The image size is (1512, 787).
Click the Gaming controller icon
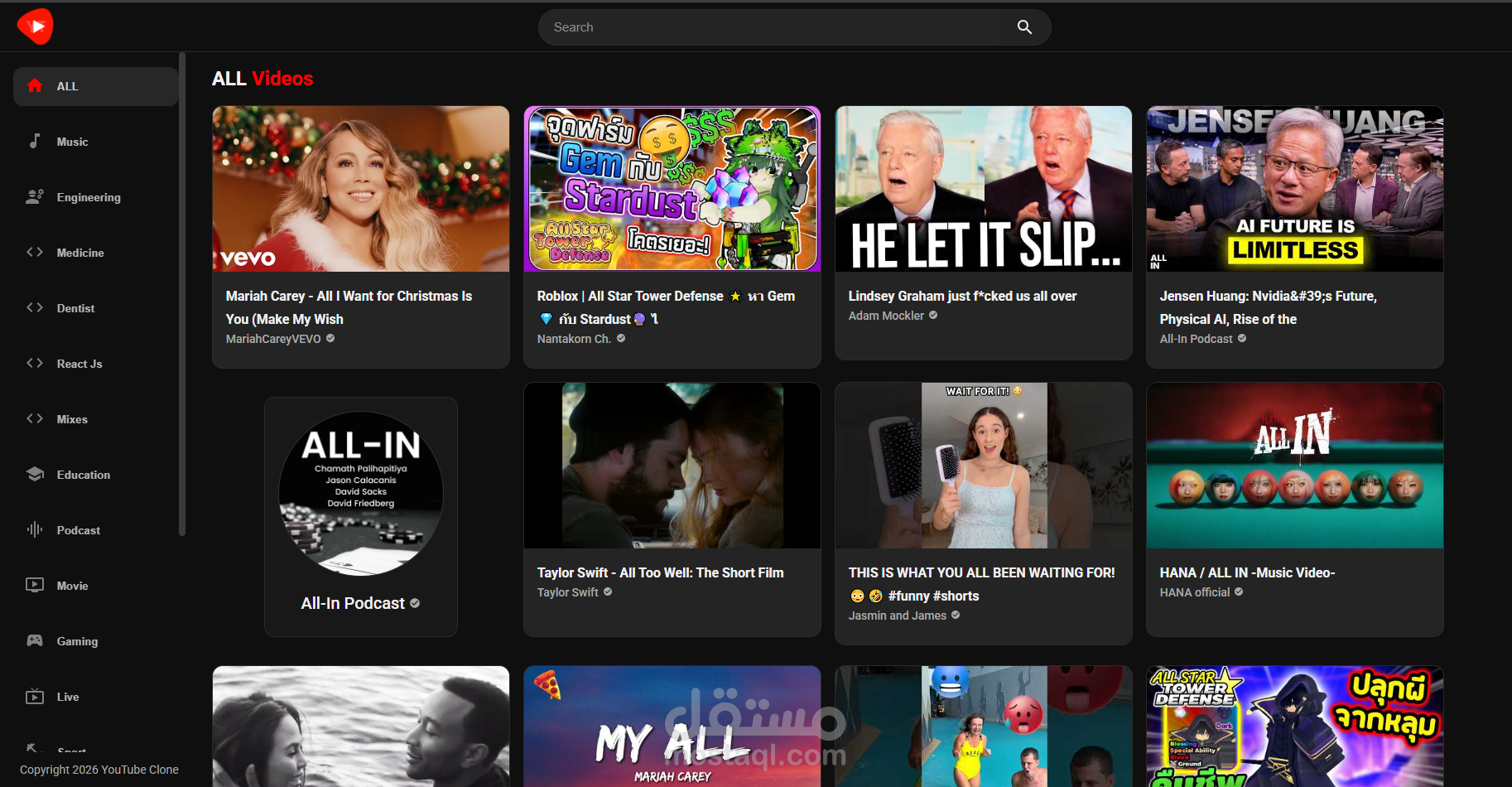coord(35,641)
